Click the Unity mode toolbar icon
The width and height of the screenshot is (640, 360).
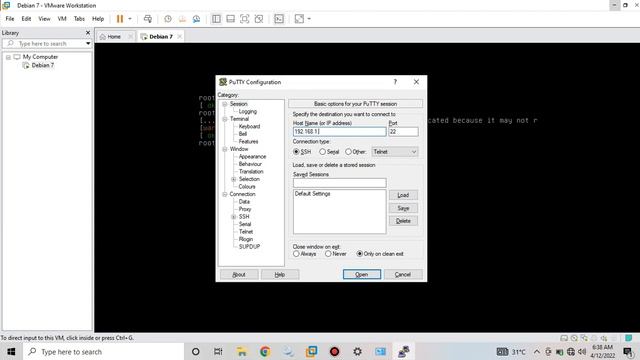click(x=259, y=19)
